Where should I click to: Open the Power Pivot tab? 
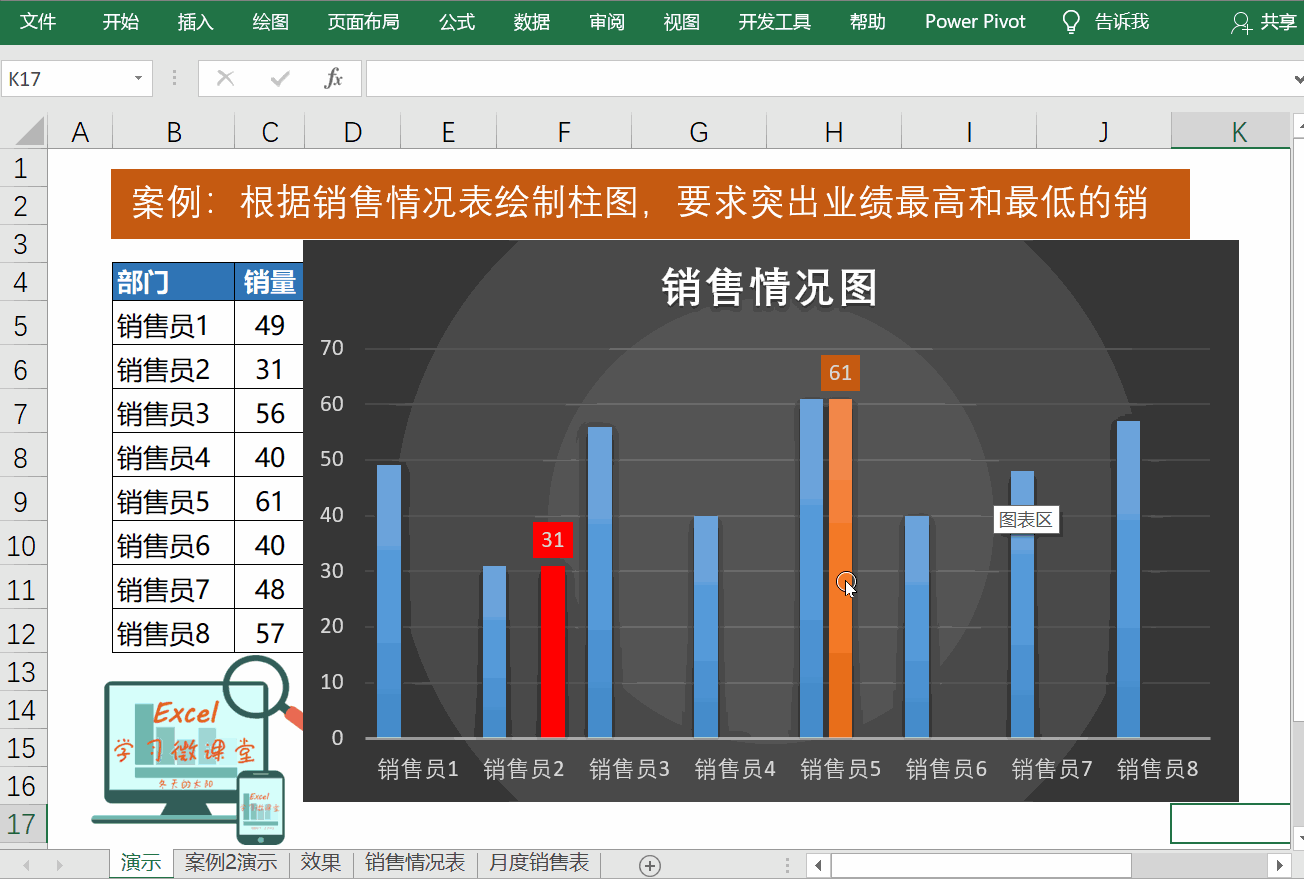(975, 22)
